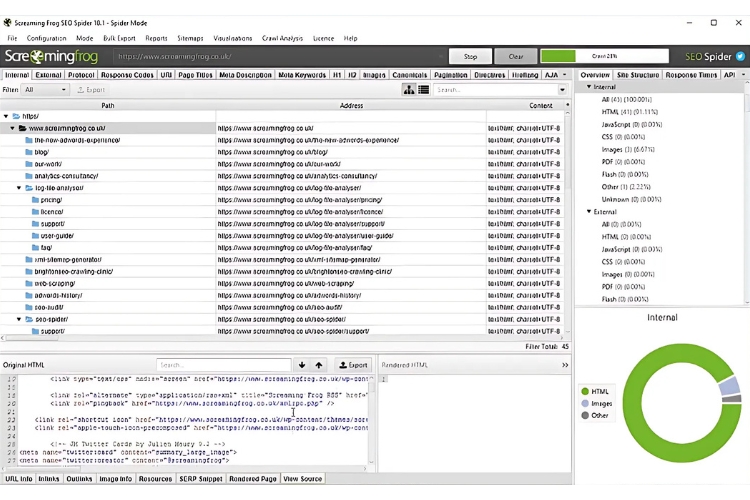Click the pricing/ folder icon
The height and width of the screenshot is (500, 750).
tap(35, 200)
